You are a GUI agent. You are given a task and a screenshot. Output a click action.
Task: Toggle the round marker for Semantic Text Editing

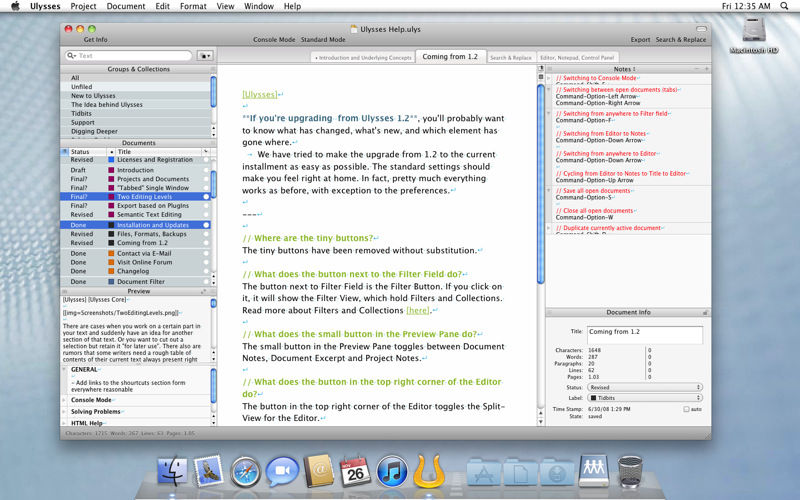click(x=206, y=215)
